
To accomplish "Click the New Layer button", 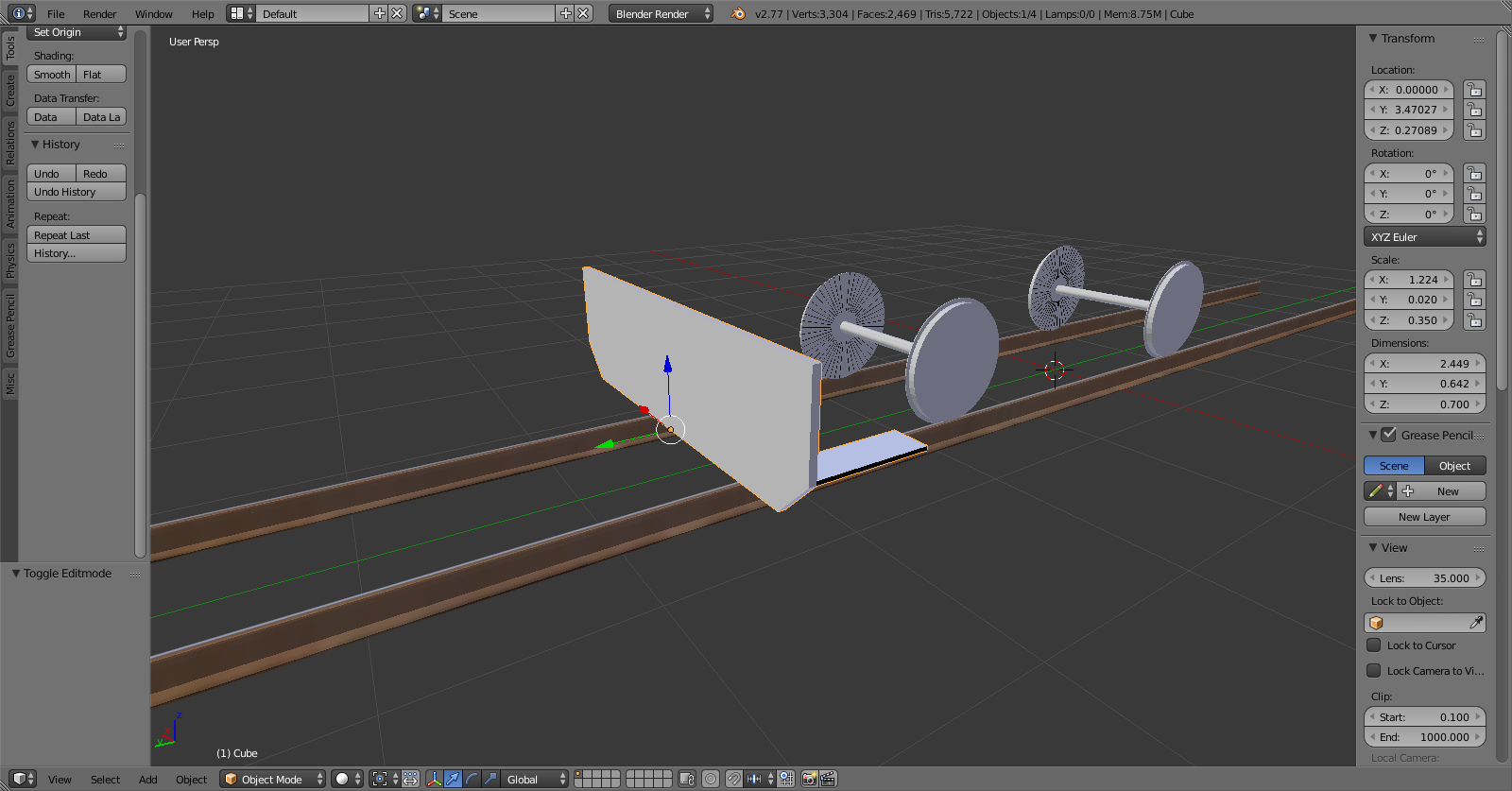I will pyautogui.click(x=1424, y=517).
